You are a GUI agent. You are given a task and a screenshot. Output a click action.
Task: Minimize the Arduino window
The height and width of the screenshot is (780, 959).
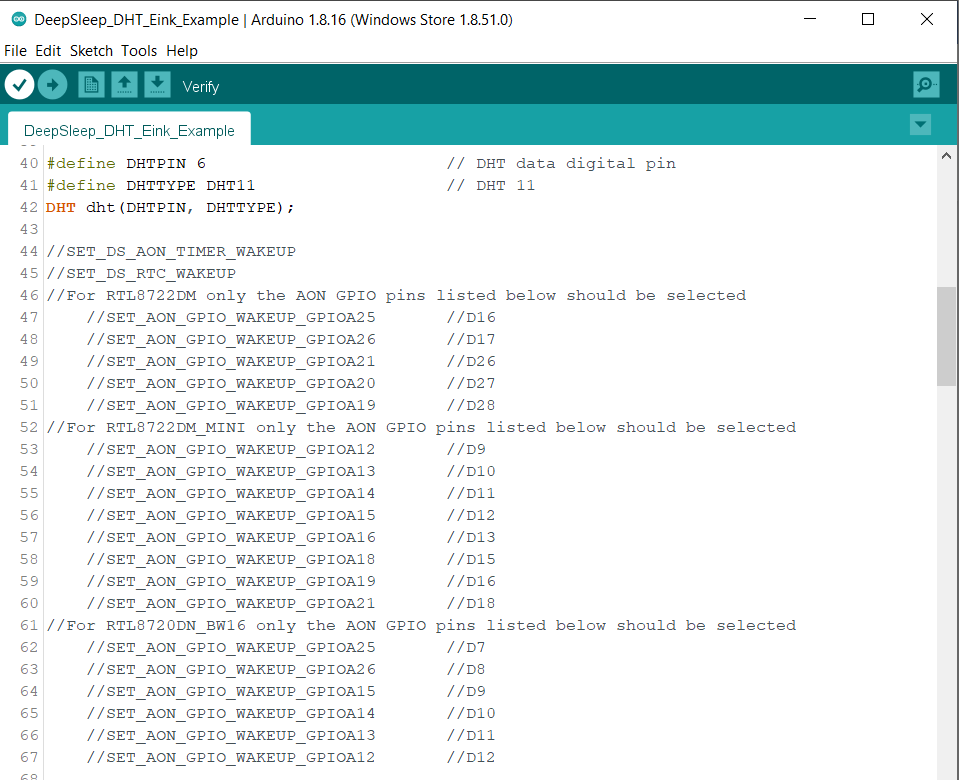[810, 20]
